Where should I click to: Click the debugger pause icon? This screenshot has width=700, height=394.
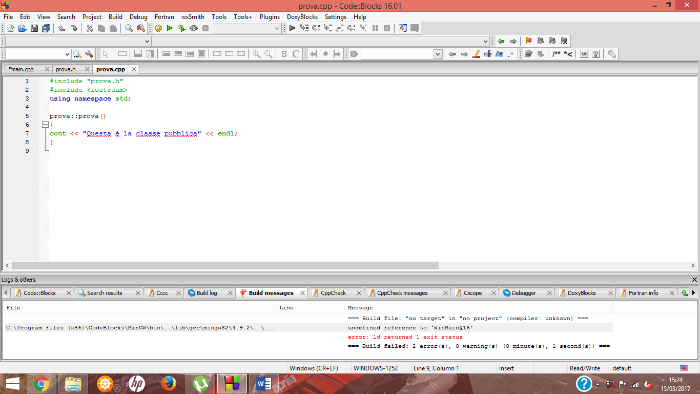375,28
